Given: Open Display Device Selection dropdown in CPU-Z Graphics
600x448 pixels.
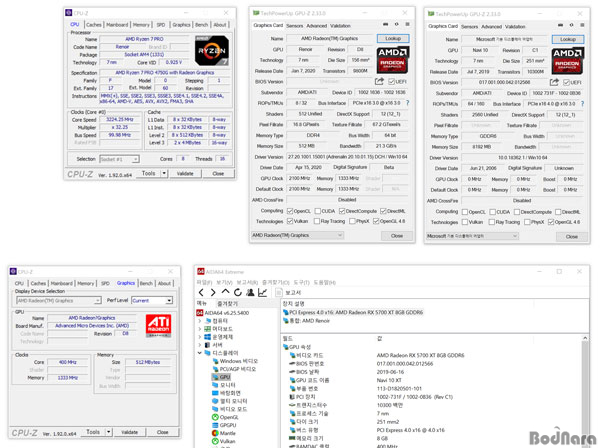Looking at the screenshot, I should [59, 301].
